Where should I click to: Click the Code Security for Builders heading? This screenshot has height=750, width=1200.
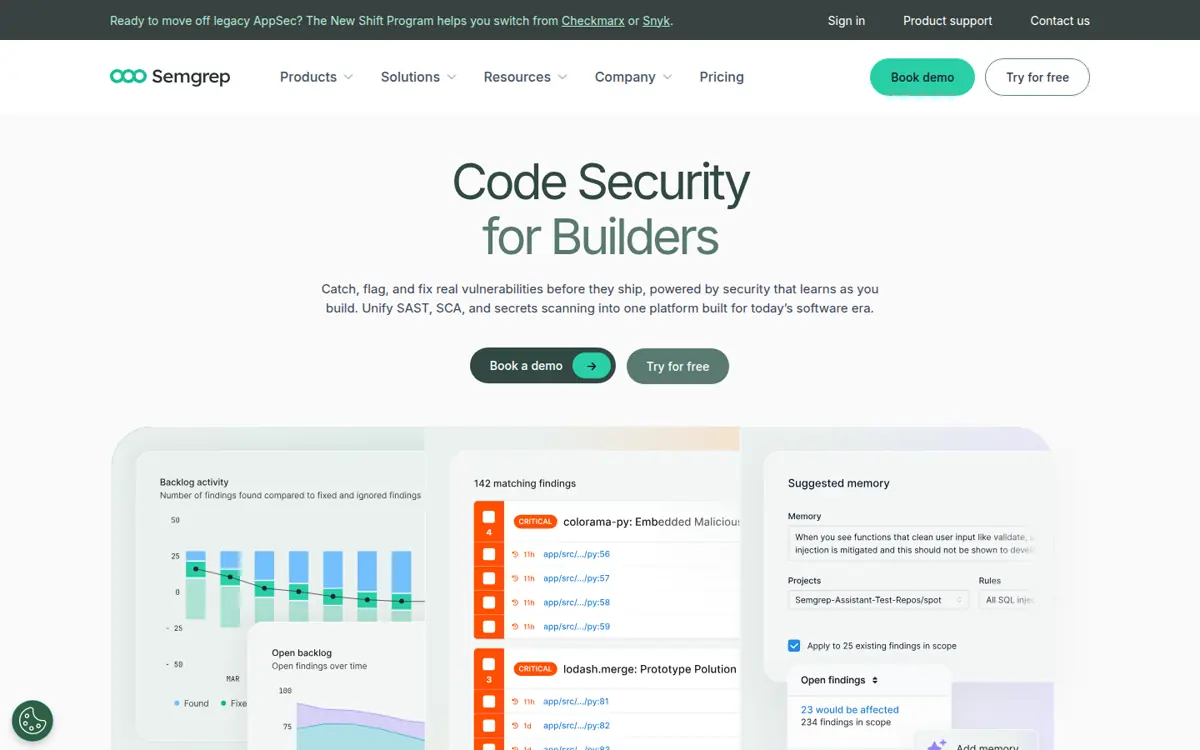click(600, 209)
